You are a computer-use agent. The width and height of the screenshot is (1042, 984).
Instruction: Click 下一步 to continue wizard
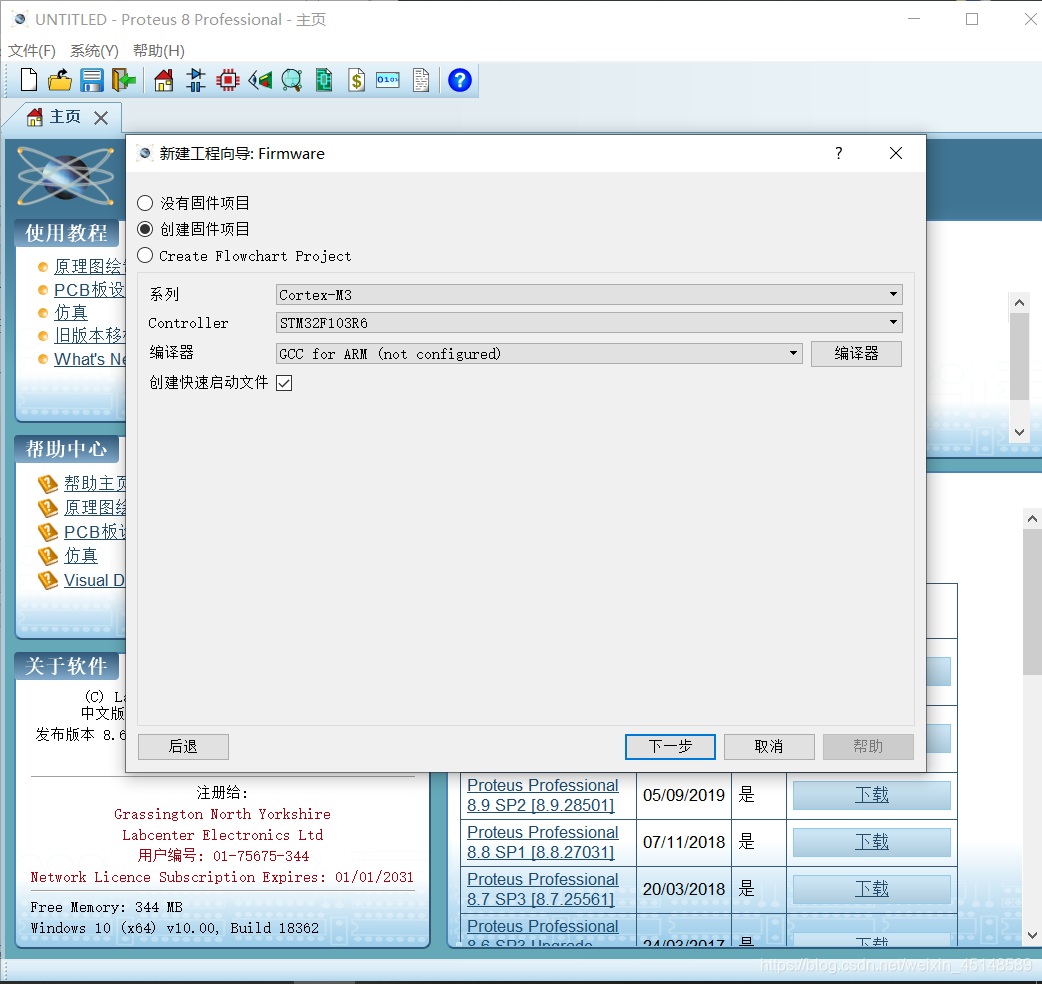[670, 746]
